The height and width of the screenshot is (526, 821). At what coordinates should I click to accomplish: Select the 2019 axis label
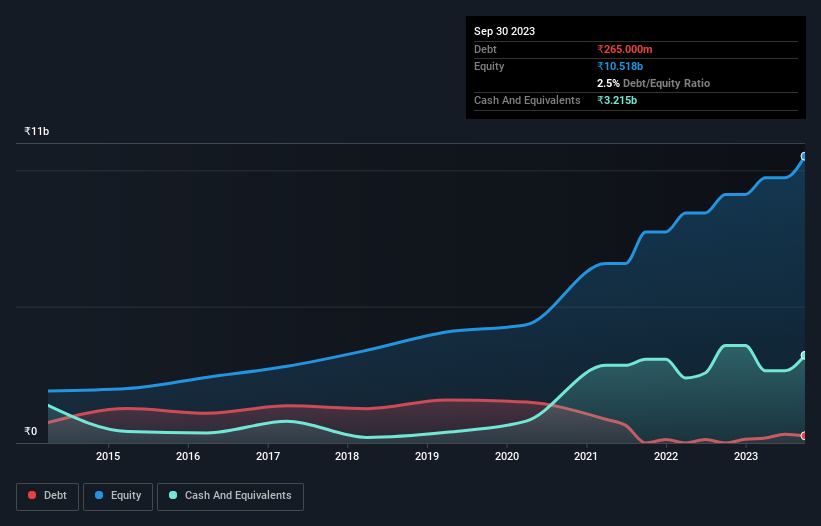tap(427, 456)
